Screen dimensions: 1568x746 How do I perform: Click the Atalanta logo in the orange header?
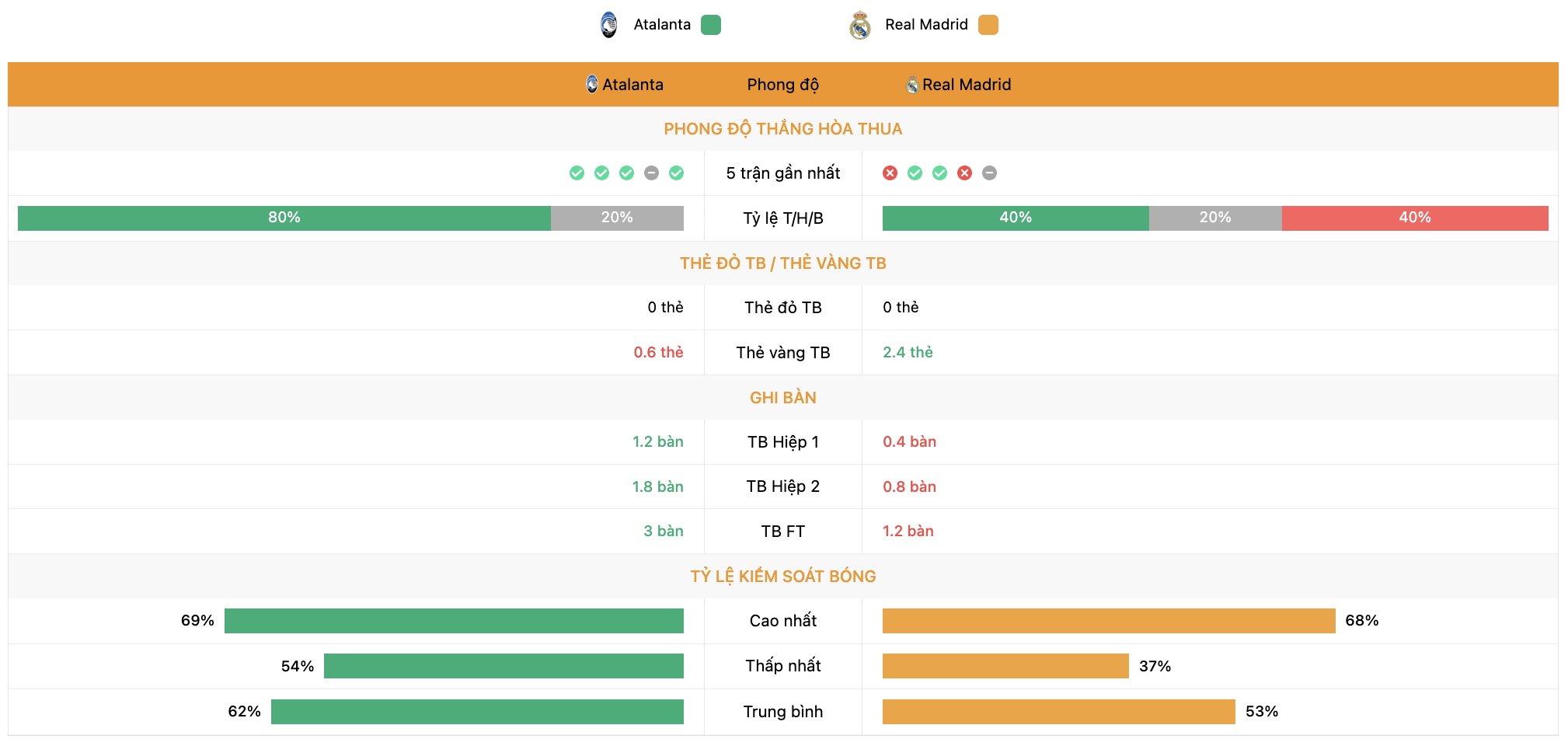click(x=592, y=84)
